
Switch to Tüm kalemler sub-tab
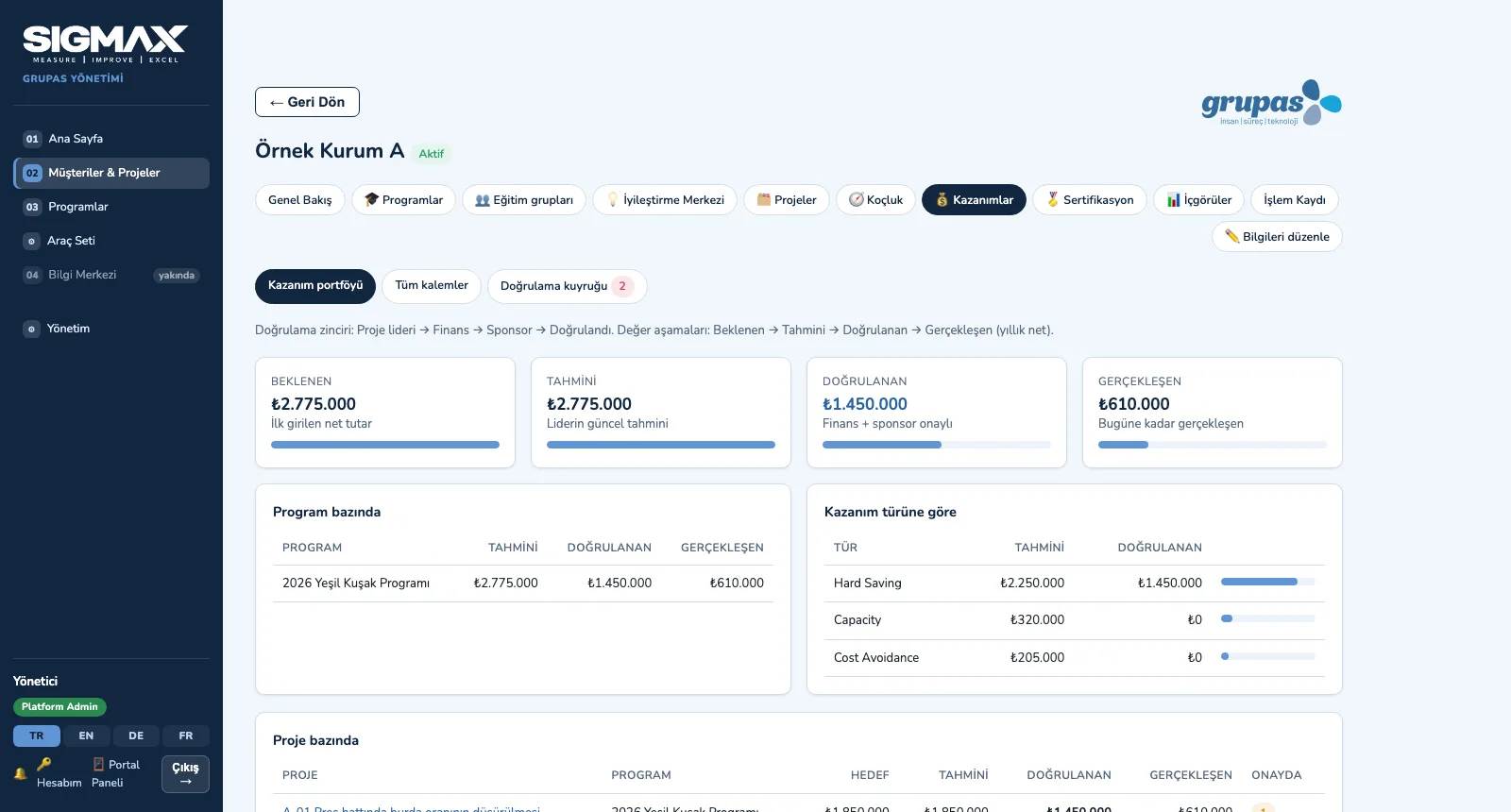(432, 286)
